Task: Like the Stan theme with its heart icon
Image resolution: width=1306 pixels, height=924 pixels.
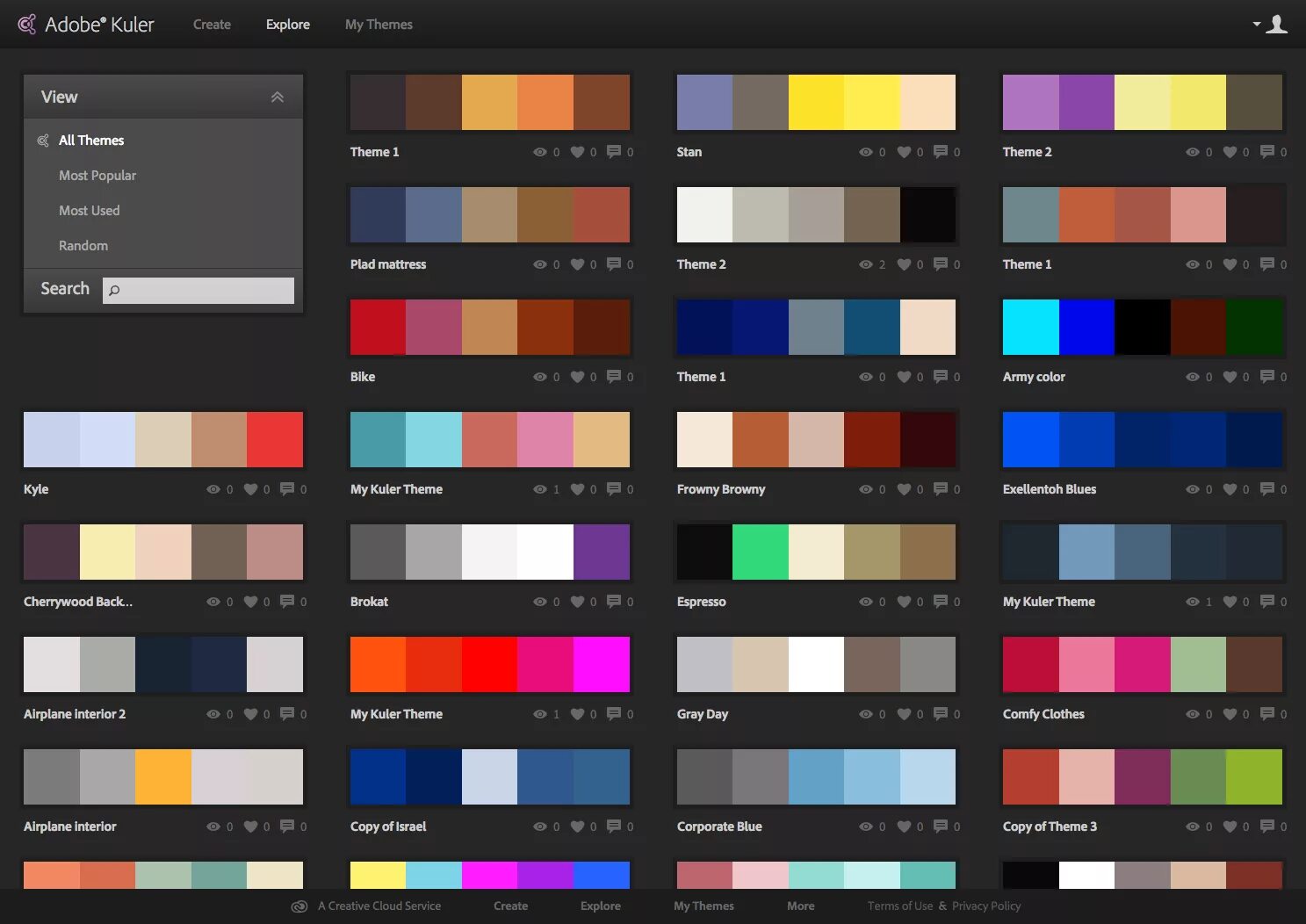Action: pos(906,151)
